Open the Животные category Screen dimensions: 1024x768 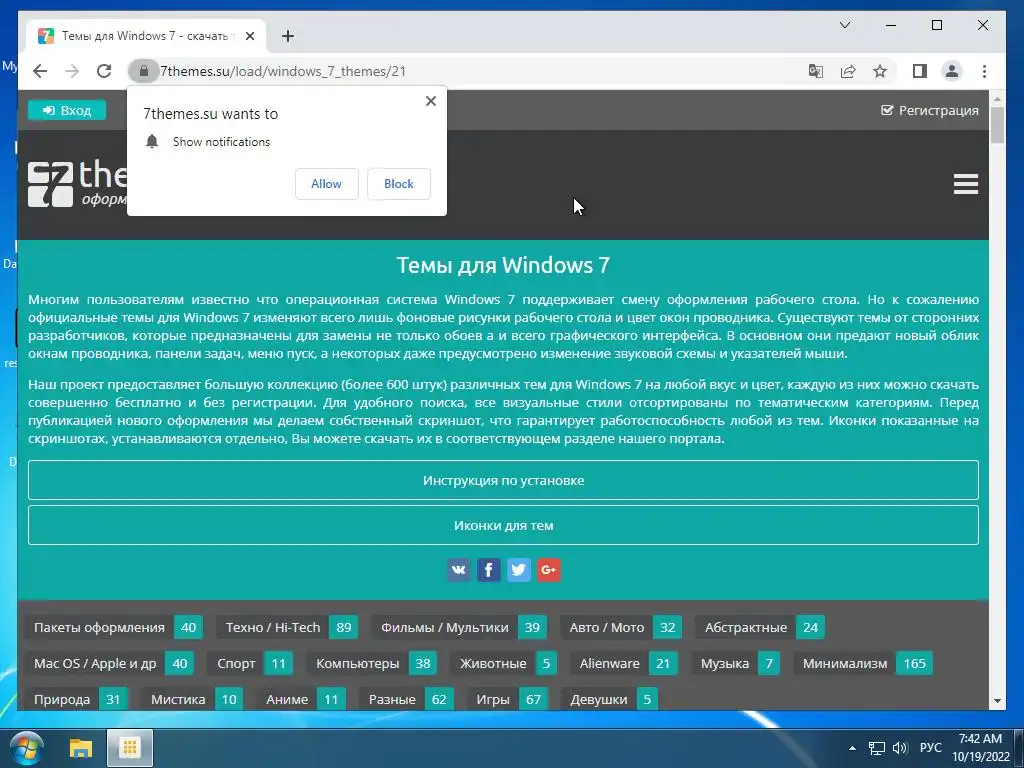[504, 663]
